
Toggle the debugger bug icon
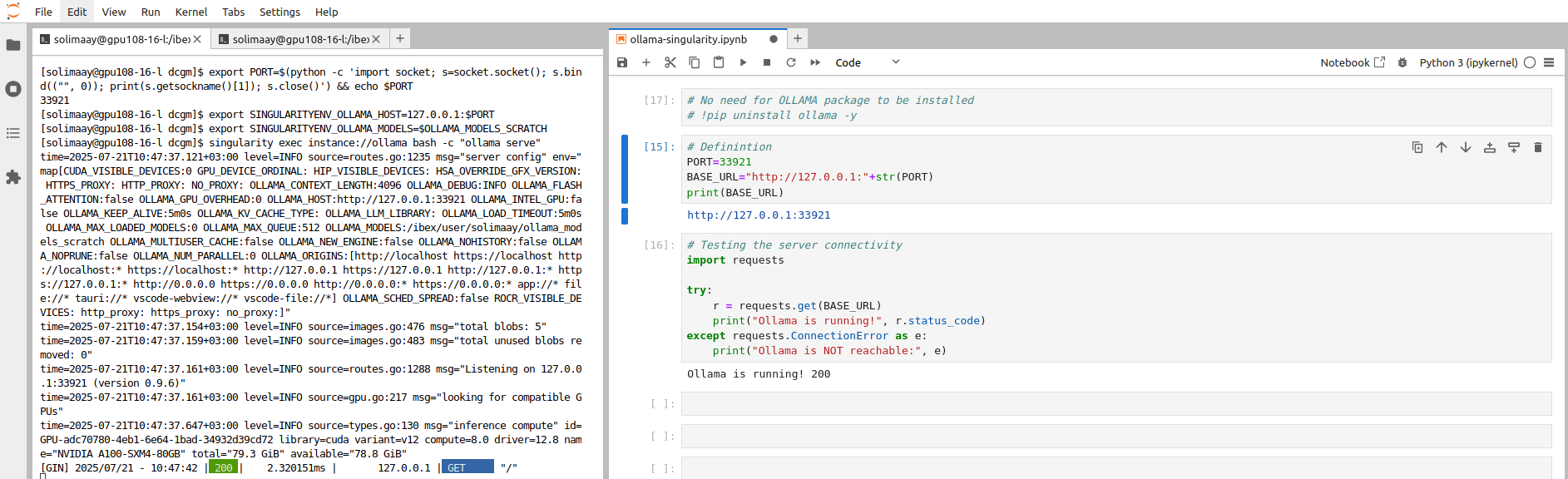(x=1402, y=62)
